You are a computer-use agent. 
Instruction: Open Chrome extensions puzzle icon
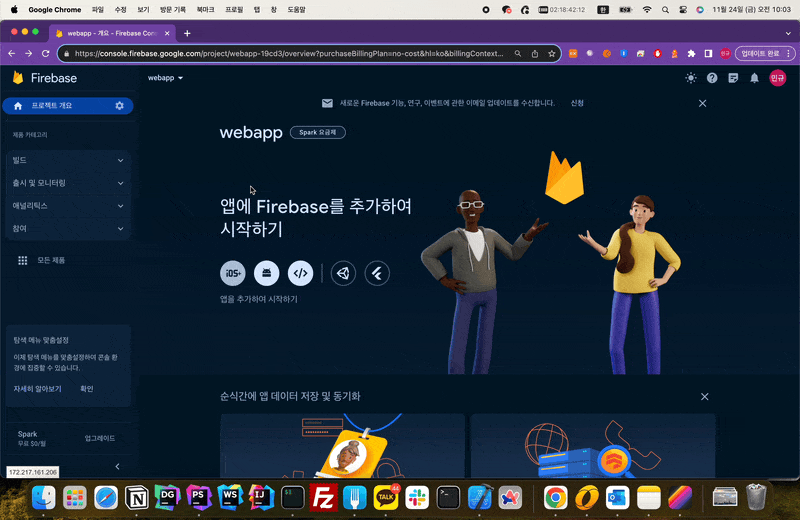pos(691,54)
